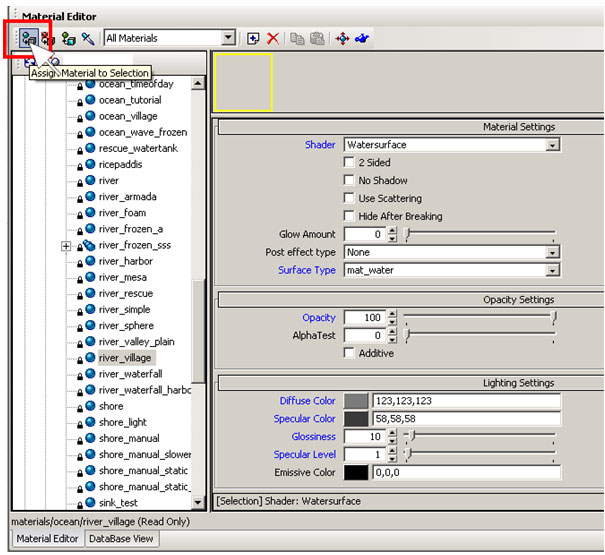Click the blue teapot icon
Image resolution: width=605 pixels, height=555 pixels.
[362, 38]
